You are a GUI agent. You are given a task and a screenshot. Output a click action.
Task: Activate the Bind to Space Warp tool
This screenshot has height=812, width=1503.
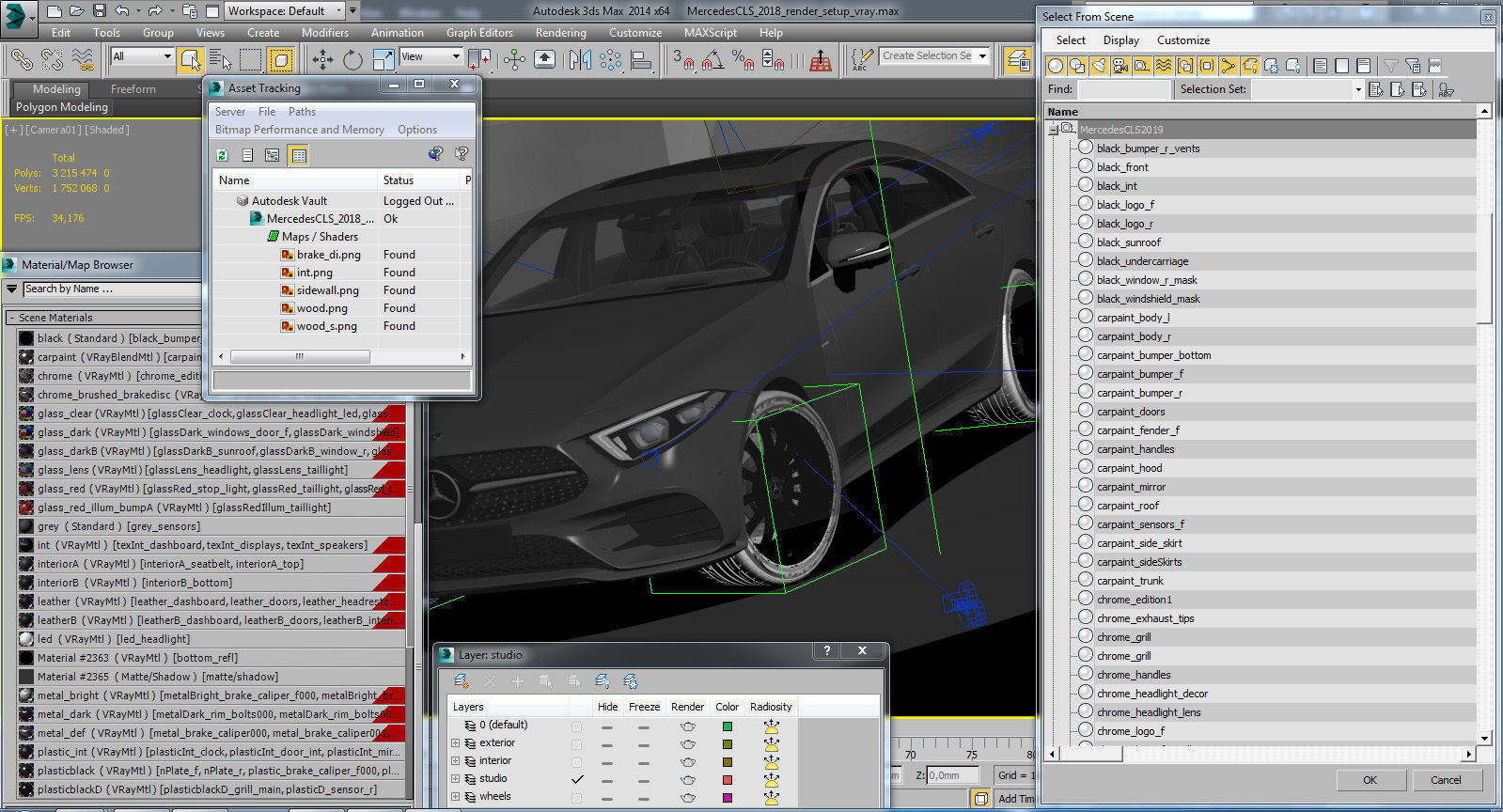(x=83, y=59)
